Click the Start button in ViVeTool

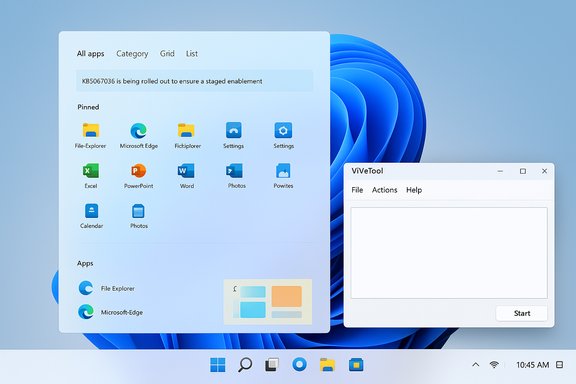click(x=522, y=313)
